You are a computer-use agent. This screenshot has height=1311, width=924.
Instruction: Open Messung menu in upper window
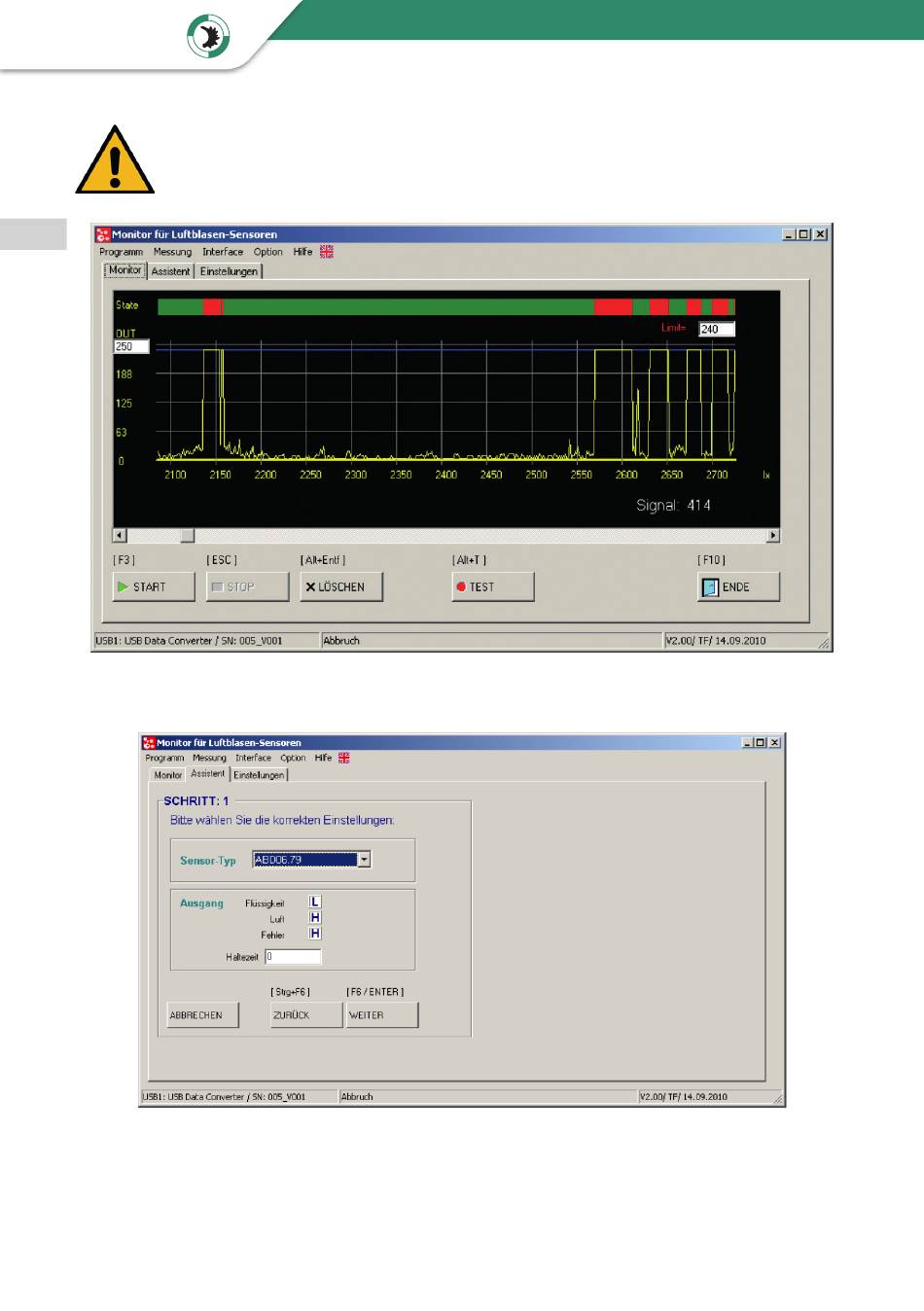172,252
